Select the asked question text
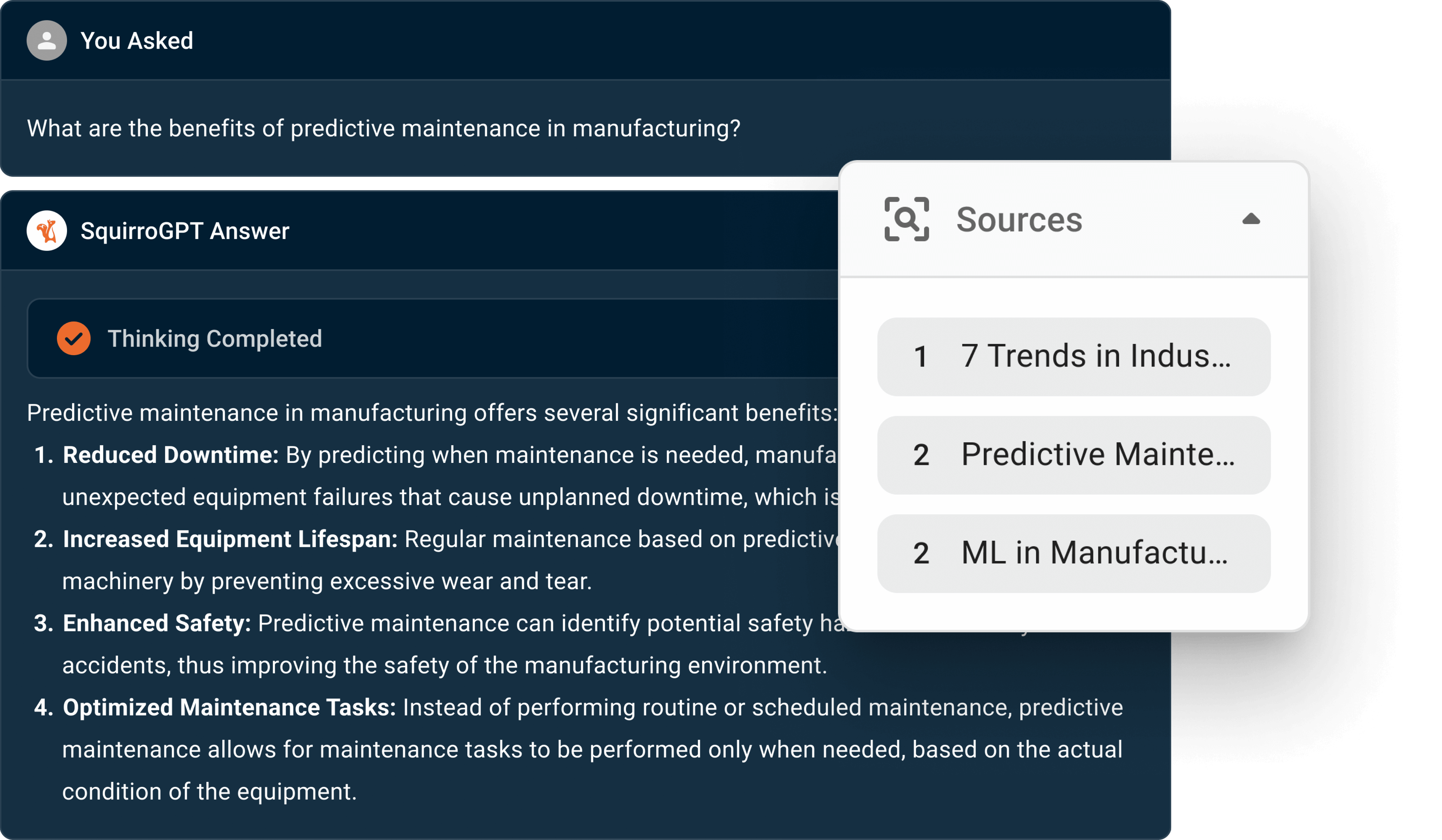 coord(383,128)
